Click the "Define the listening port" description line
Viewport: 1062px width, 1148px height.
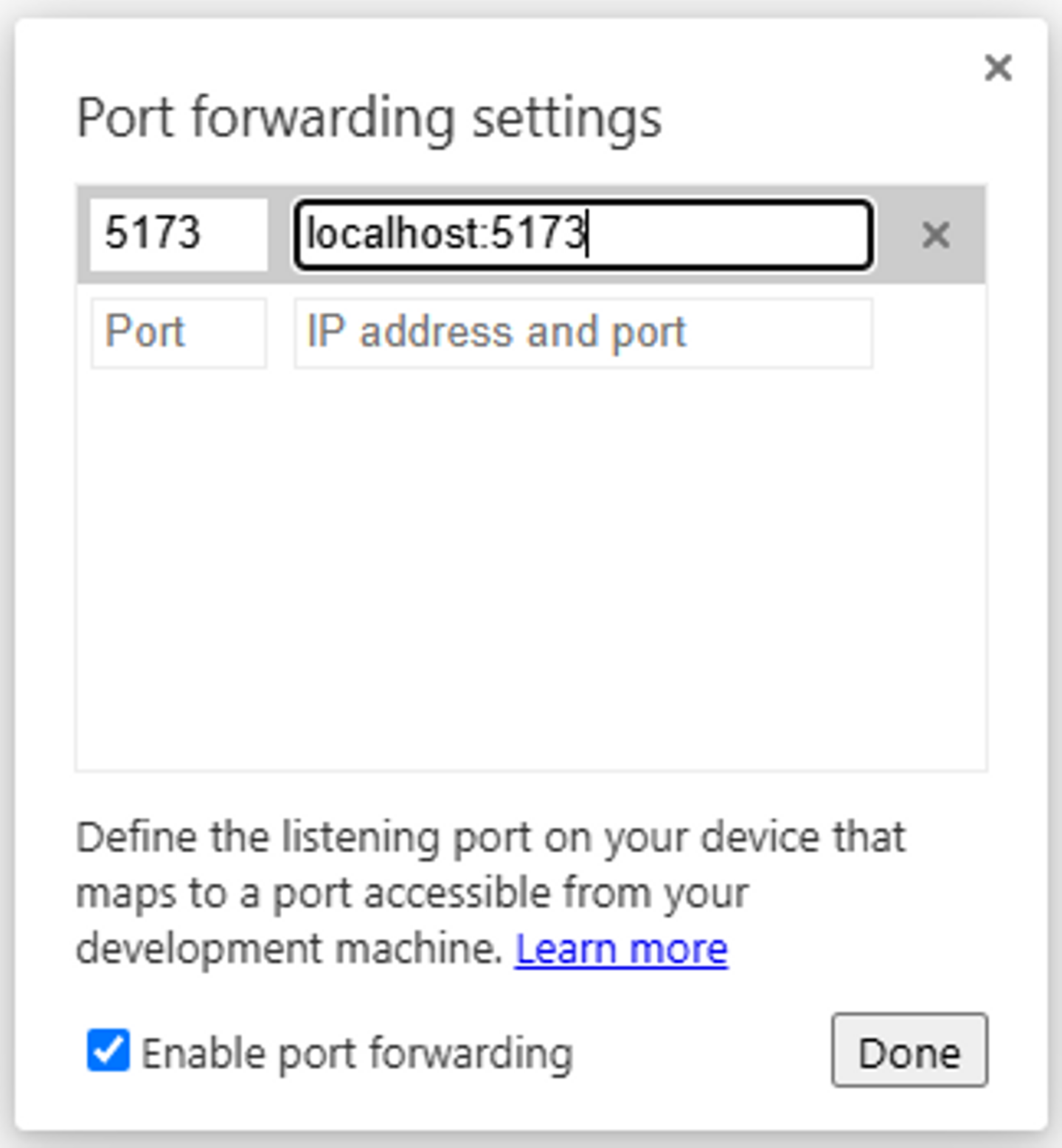click(490, 837)
